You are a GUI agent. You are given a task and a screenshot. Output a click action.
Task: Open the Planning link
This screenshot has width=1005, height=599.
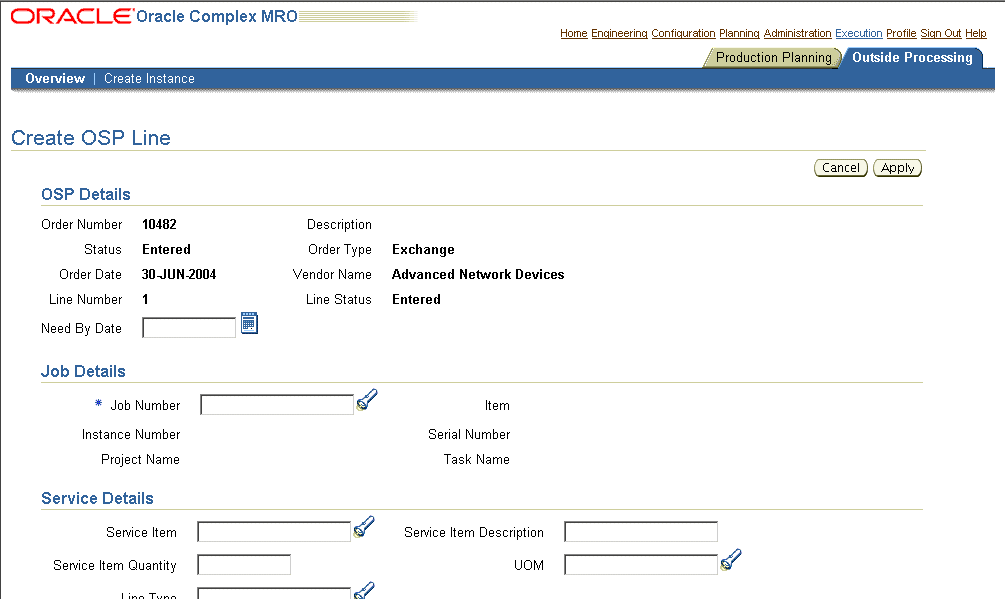[739, 33]
